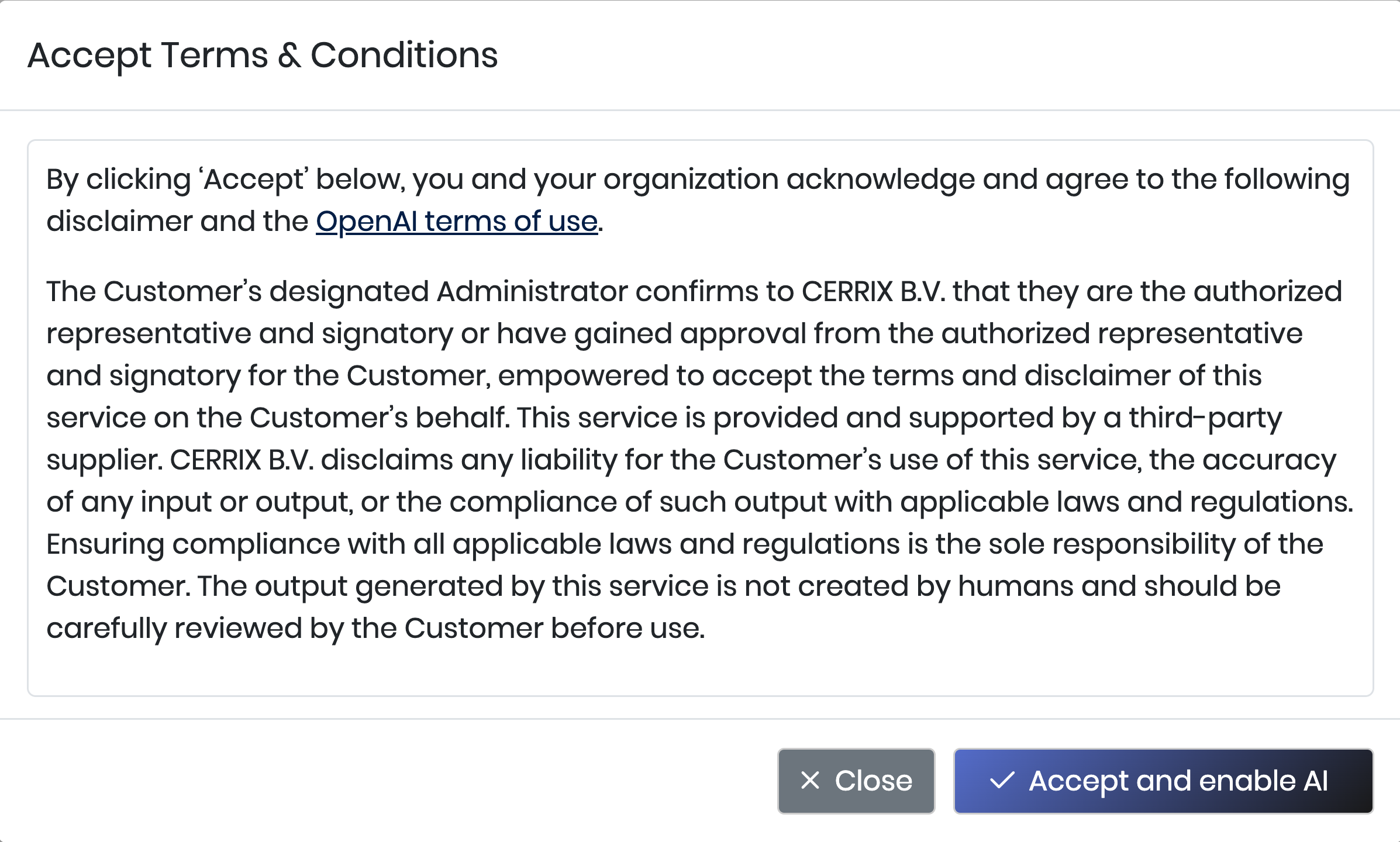Click the Accept Terms & Conditions title

coord(263,56)
